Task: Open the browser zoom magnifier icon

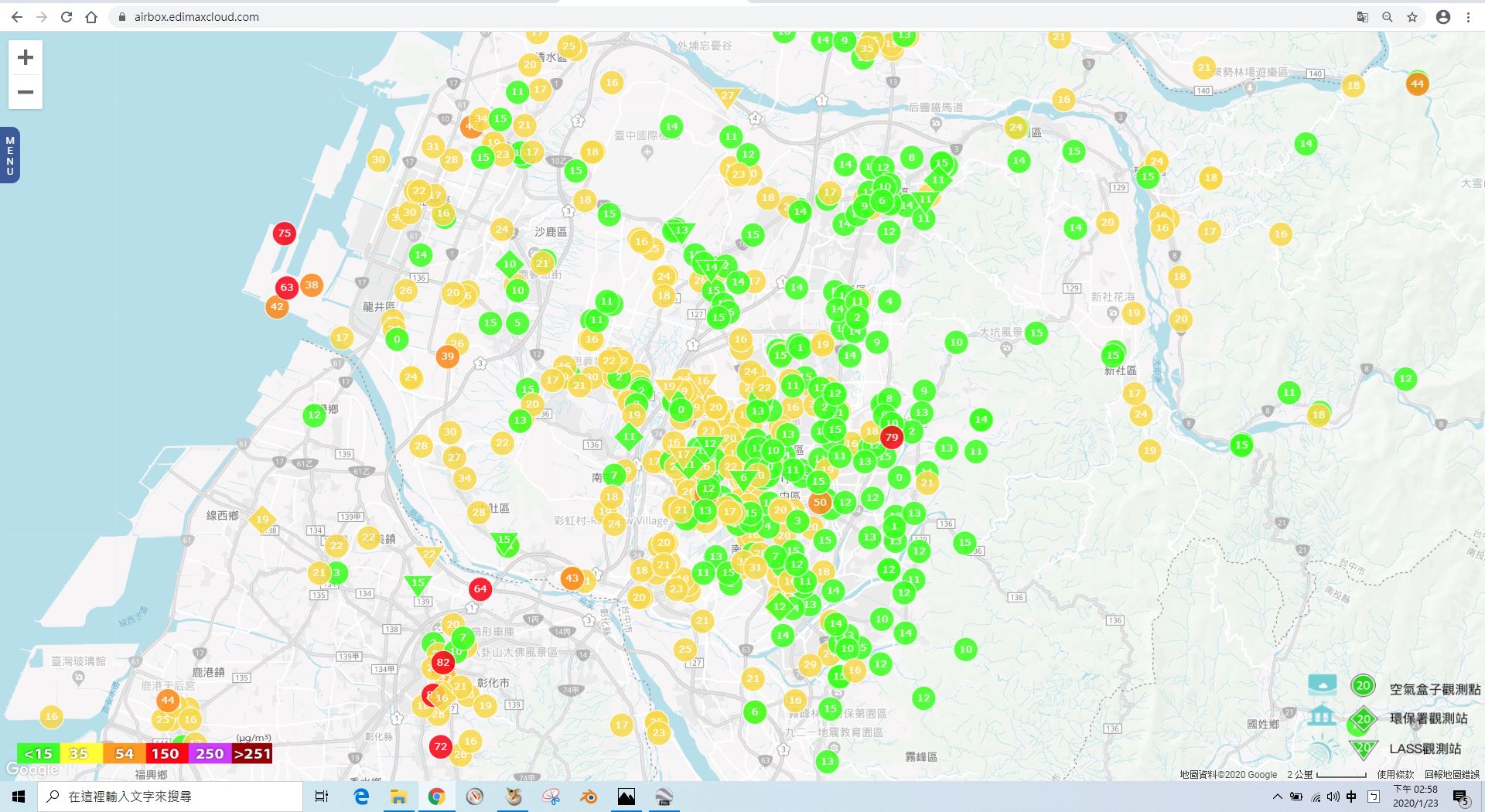Action: (1388, 17)
